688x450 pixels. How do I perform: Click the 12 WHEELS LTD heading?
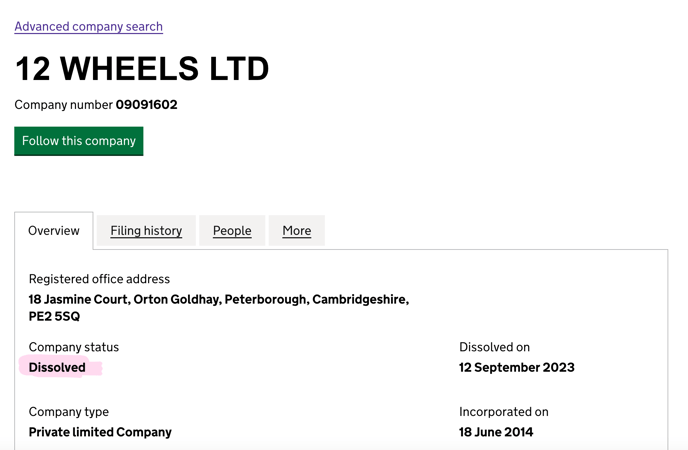coord(142,69)
